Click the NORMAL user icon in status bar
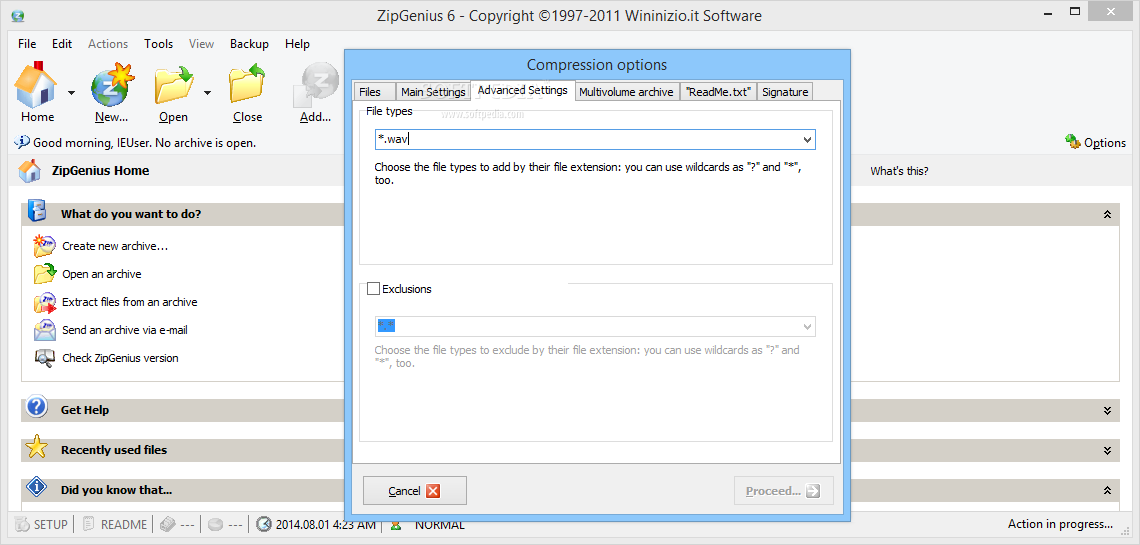Viewport: 1140px width, 545px height. tap(396, 524)
